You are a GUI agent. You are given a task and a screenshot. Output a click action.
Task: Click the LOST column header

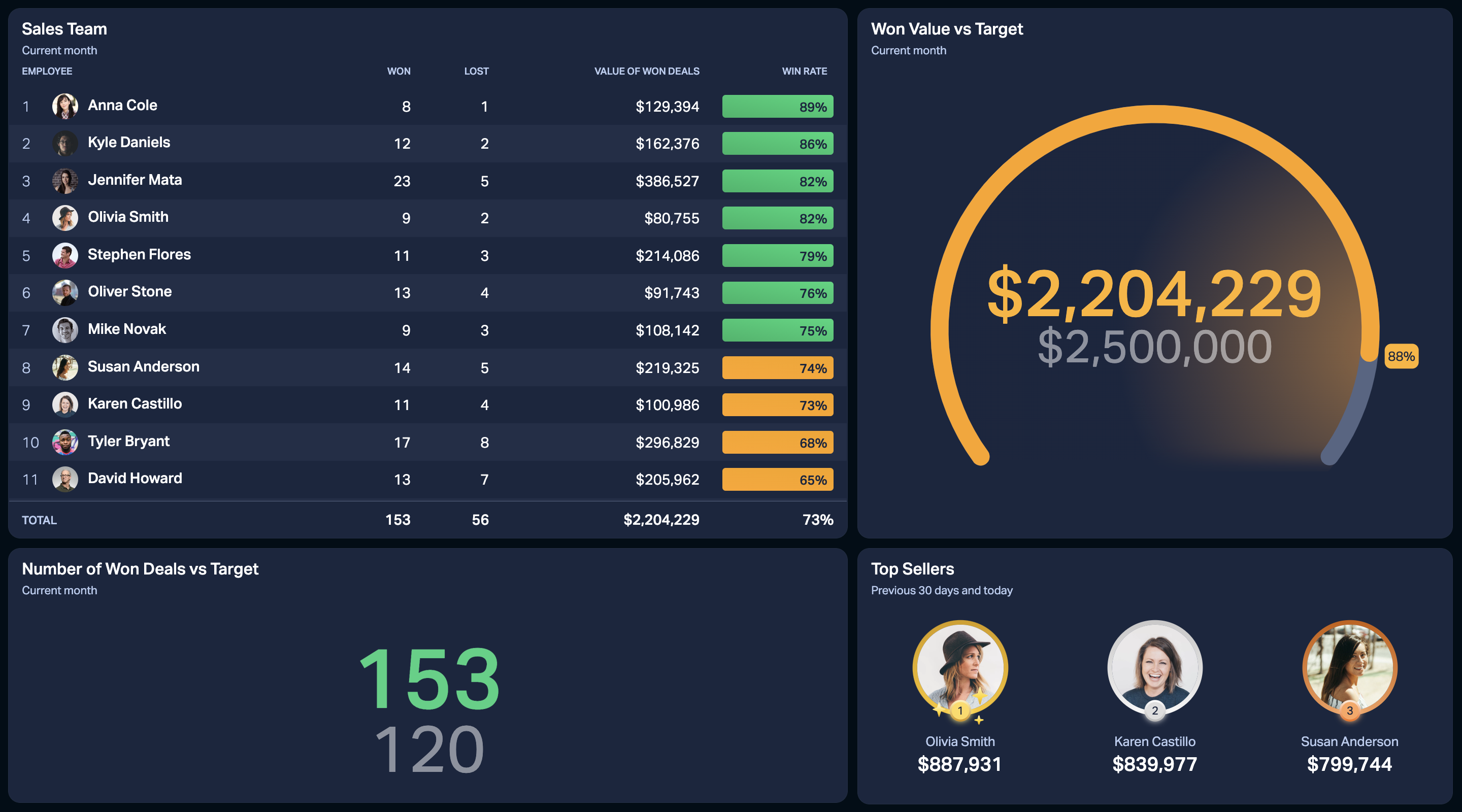[x=476, y=71]
